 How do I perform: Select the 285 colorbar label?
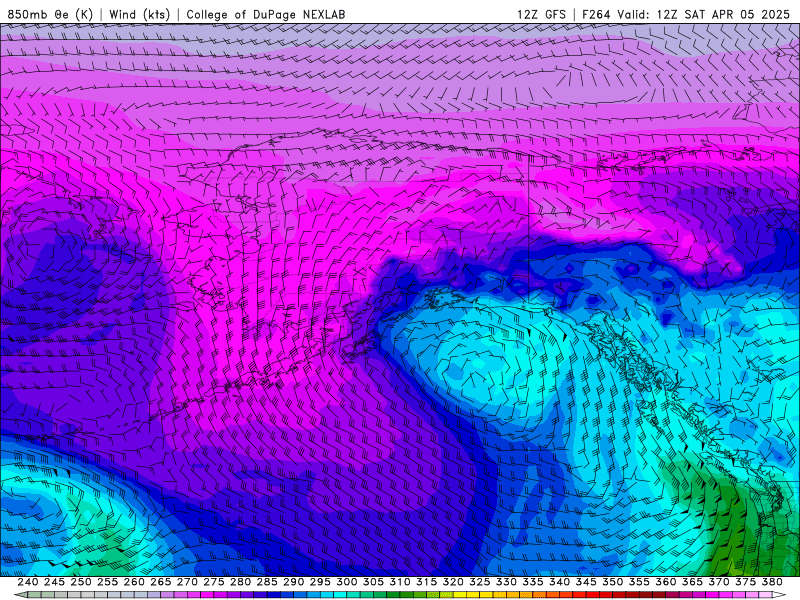coord(267,582)
